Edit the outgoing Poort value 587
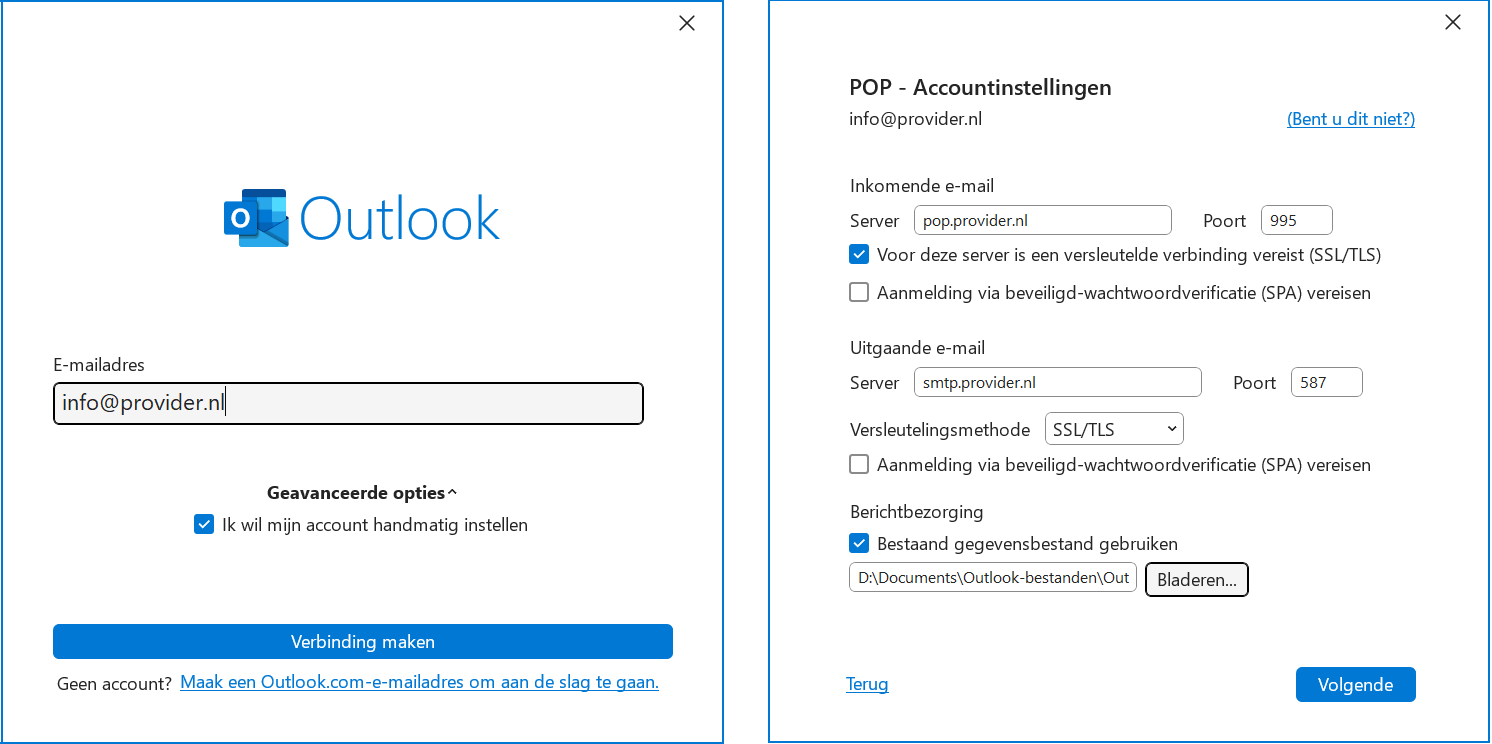 [x=1326, y=381]
